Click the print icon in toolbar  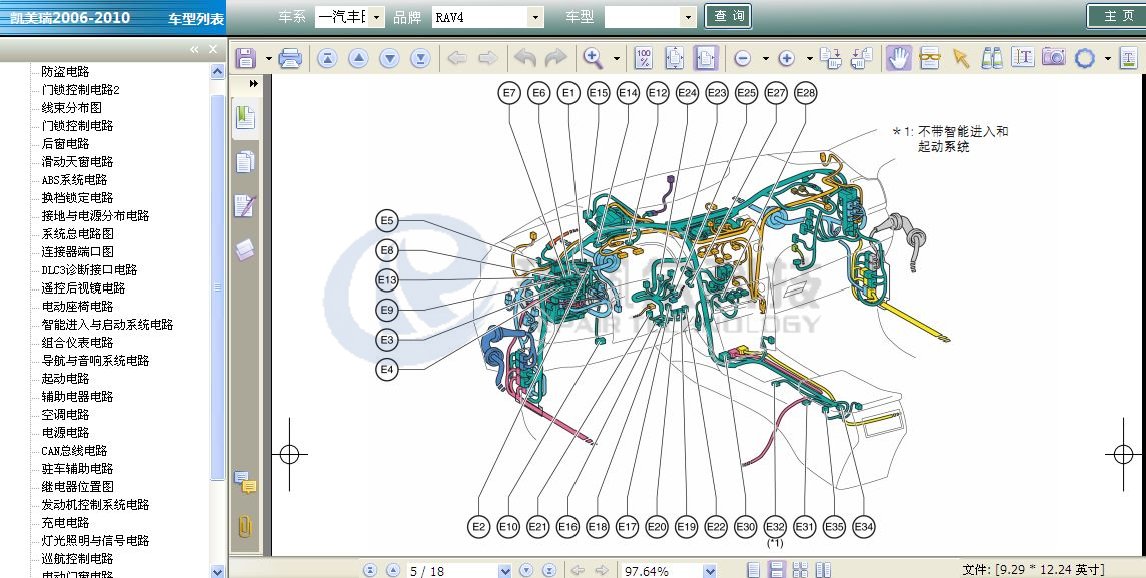(x=291, y=58)
